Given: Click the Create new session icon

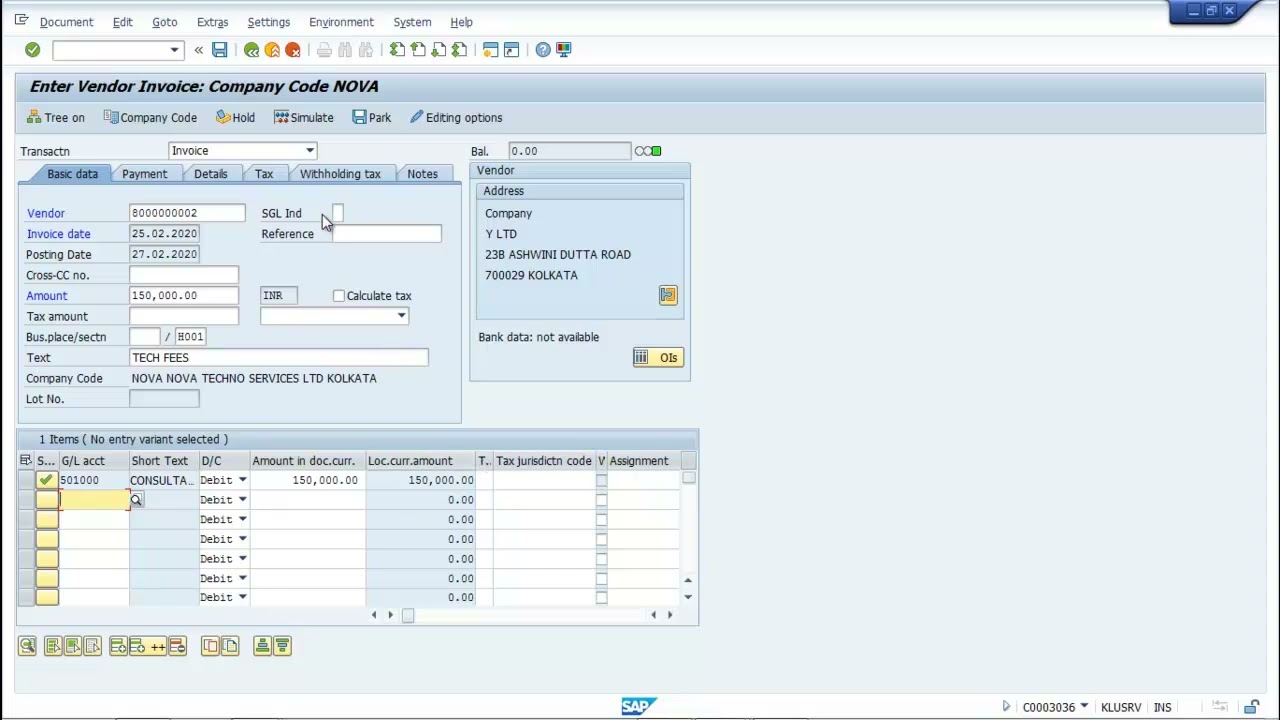Looking at the screenshot, I should pos(490,50).
